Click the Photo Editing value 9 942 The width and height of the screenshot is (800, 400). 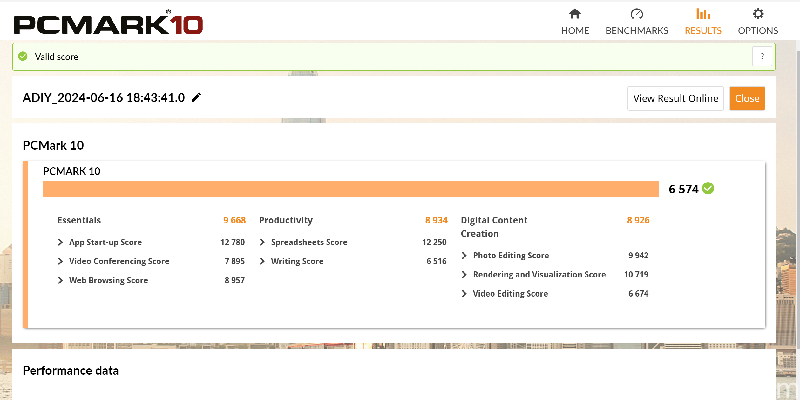pos(638,255)
